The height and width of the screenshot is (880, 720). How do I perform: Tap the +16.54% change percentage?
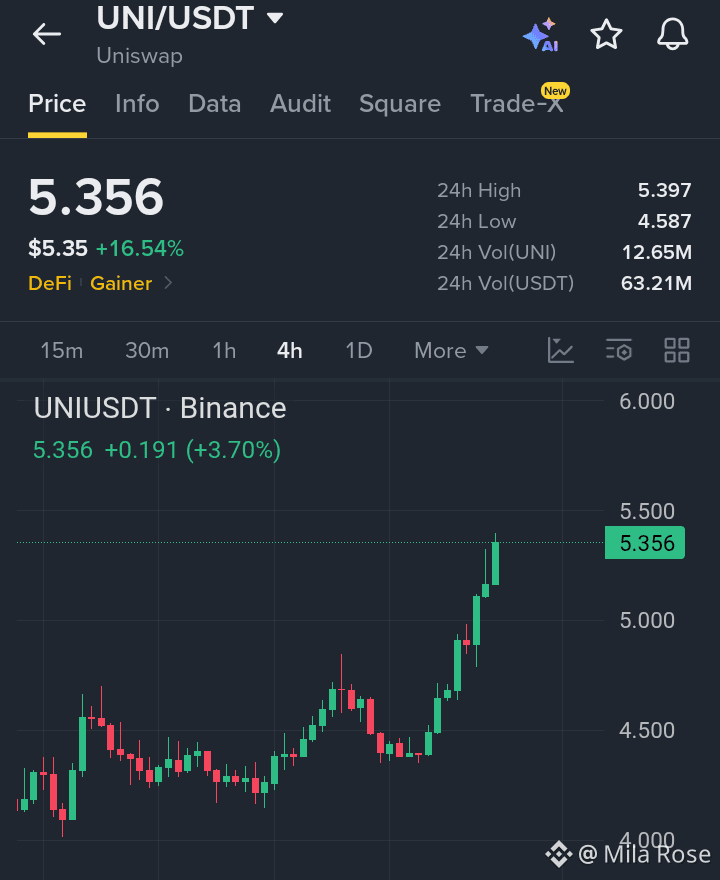pyautogui.click(x=140, y=248)
